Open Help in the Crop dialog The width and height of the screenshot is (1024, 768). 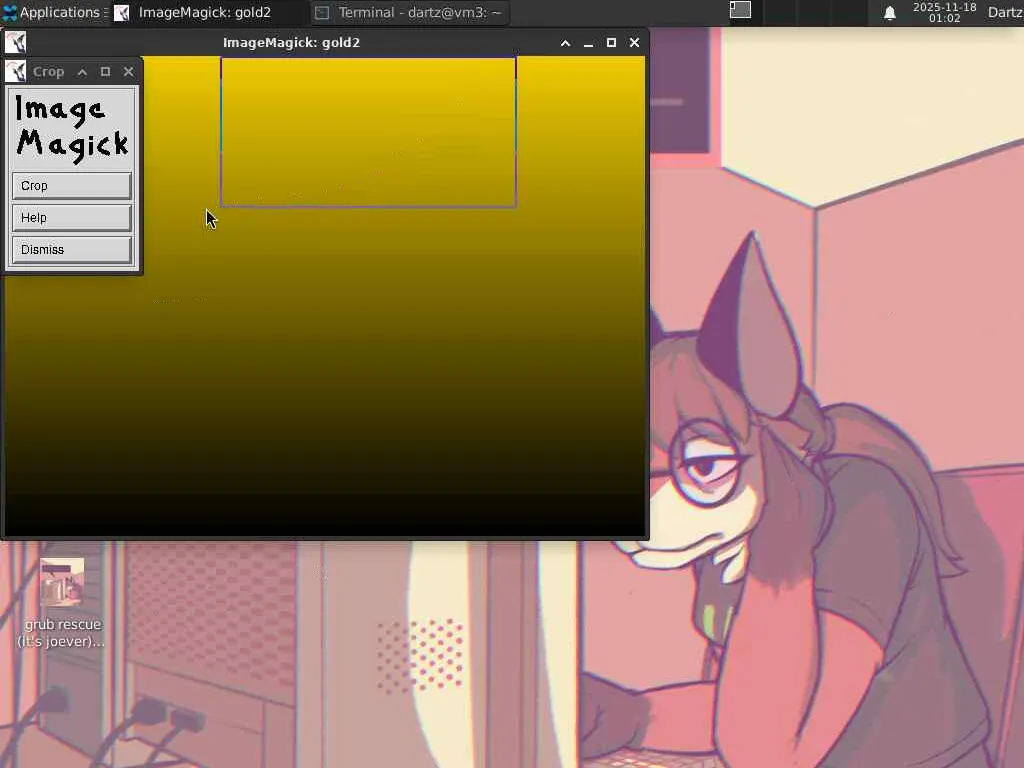pos(72,217)
